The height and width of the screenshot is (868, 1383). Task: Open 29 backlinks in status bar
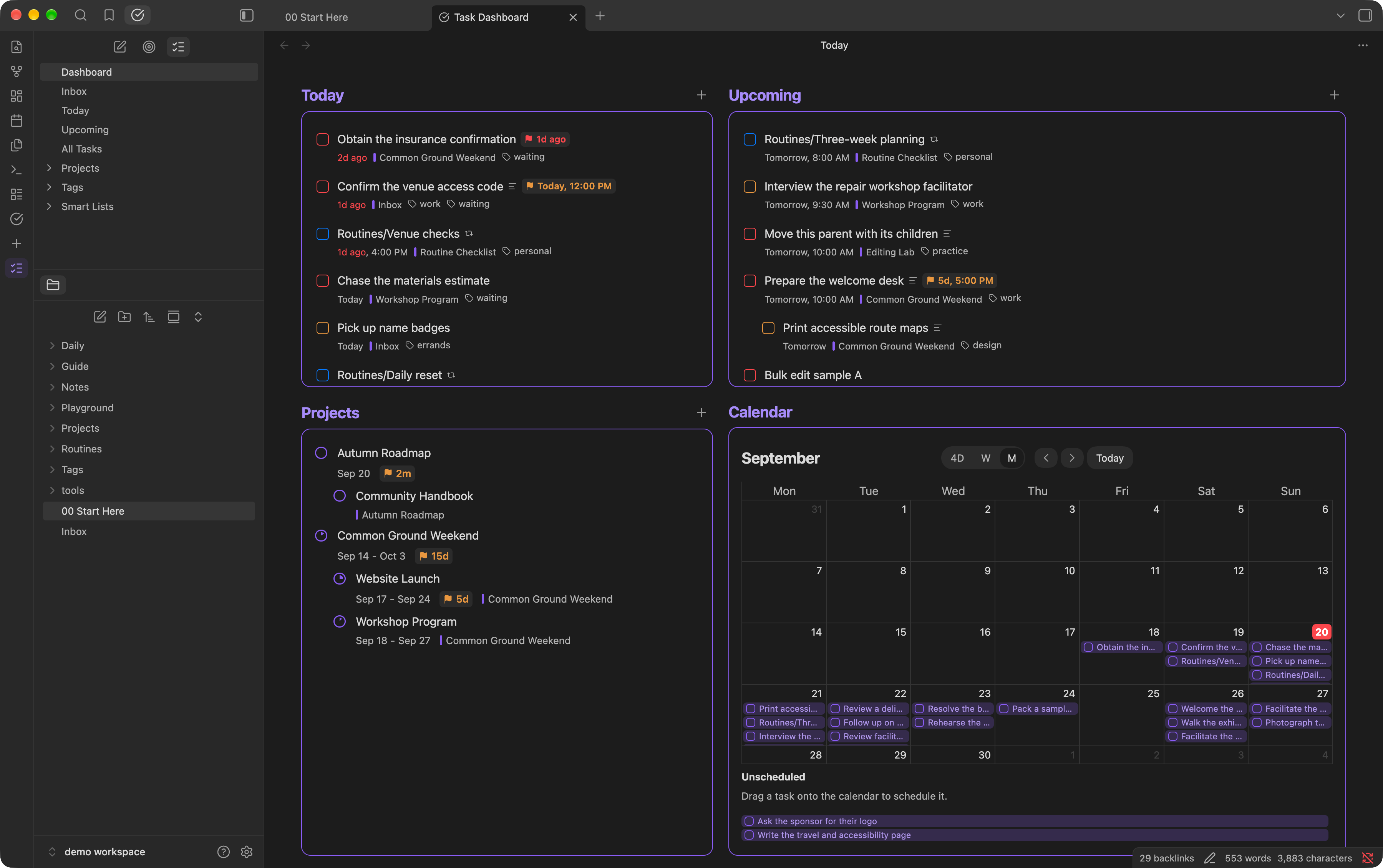(x=1167, y=858)
